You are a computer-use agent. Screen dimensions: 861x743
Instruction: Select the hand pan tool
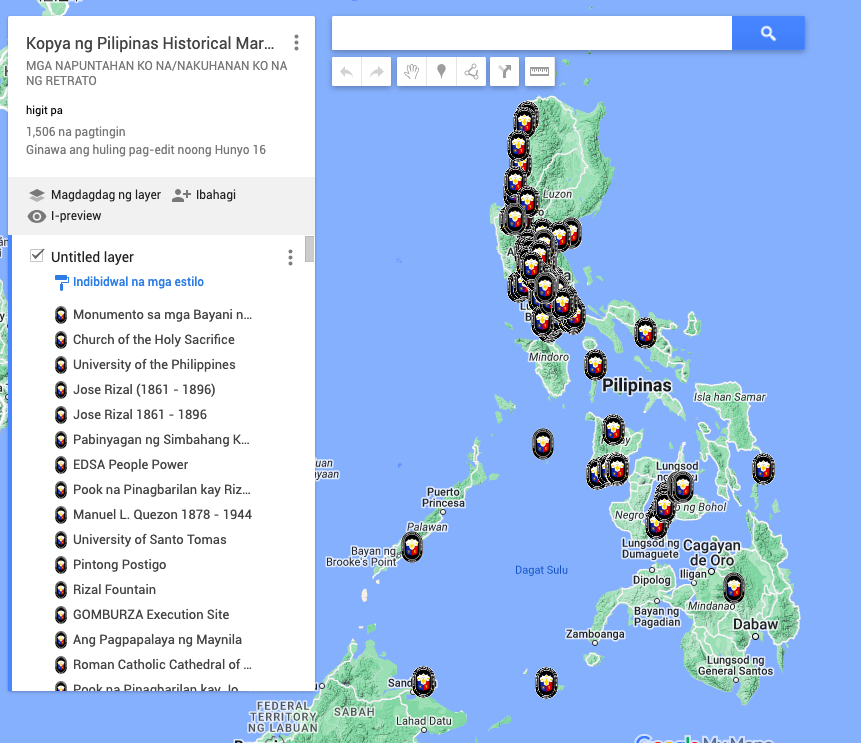click(412, 71)
